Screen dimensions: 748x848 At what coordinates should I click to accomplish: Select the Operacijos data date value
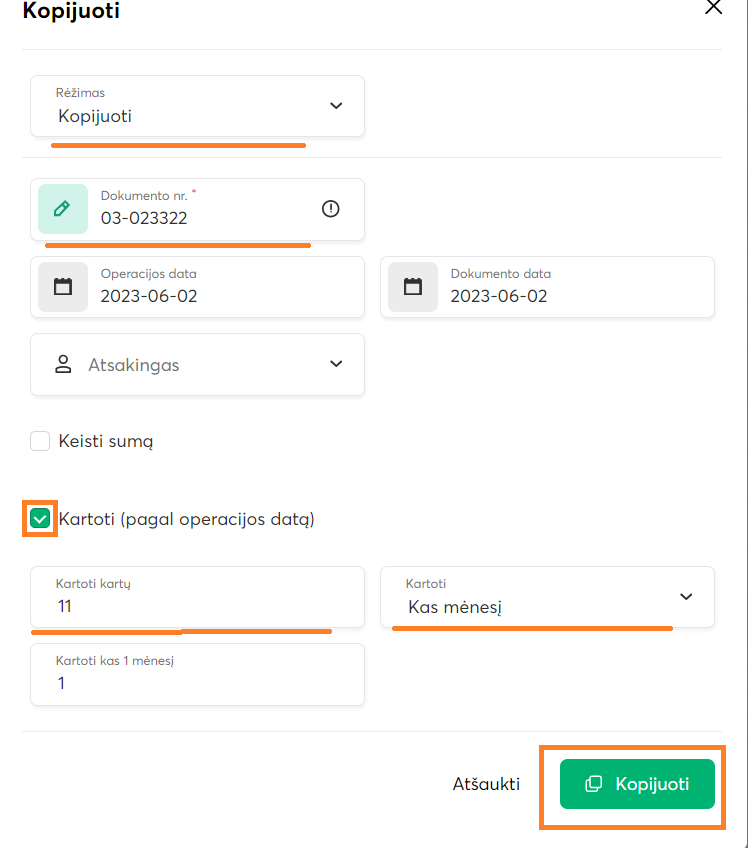tap(149, 296)
